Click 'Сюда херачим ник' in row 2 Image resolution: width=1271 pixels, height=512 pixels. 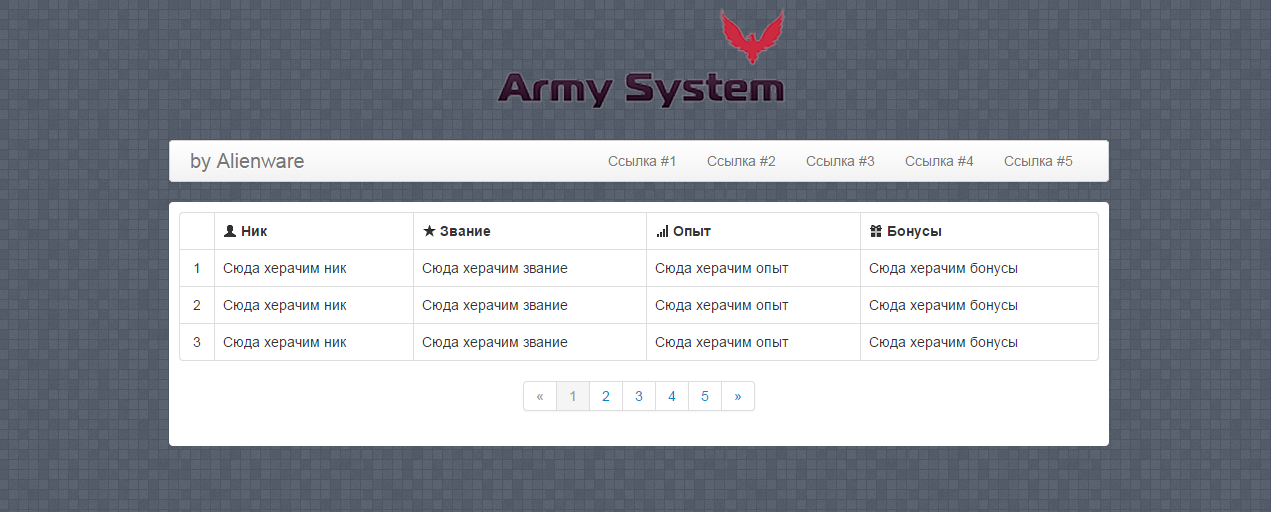(x=285, y=305)
